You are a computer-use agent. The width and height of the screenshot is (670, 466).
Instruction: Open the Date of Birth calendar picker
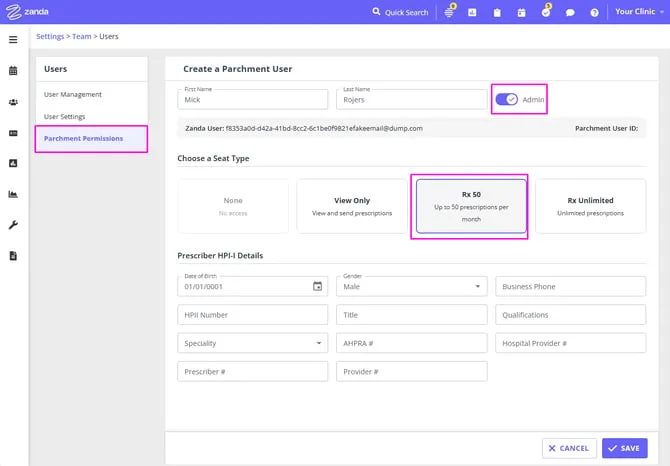pyautogui.click(x=317, y=286)
